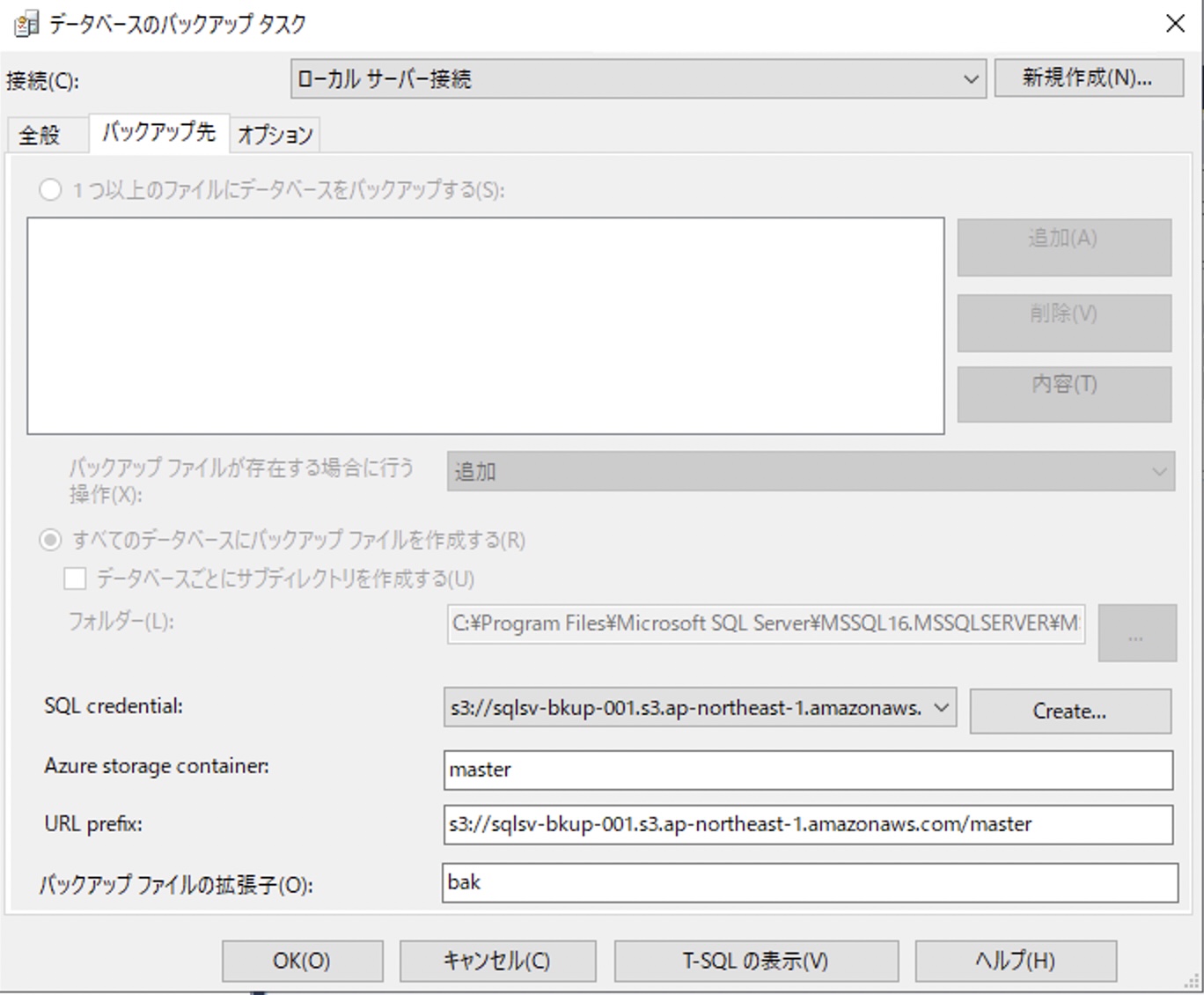Click the folder browse ellipsis button
The height and width of the screenshot is (995, 1204).
[x=1136, y=633]
